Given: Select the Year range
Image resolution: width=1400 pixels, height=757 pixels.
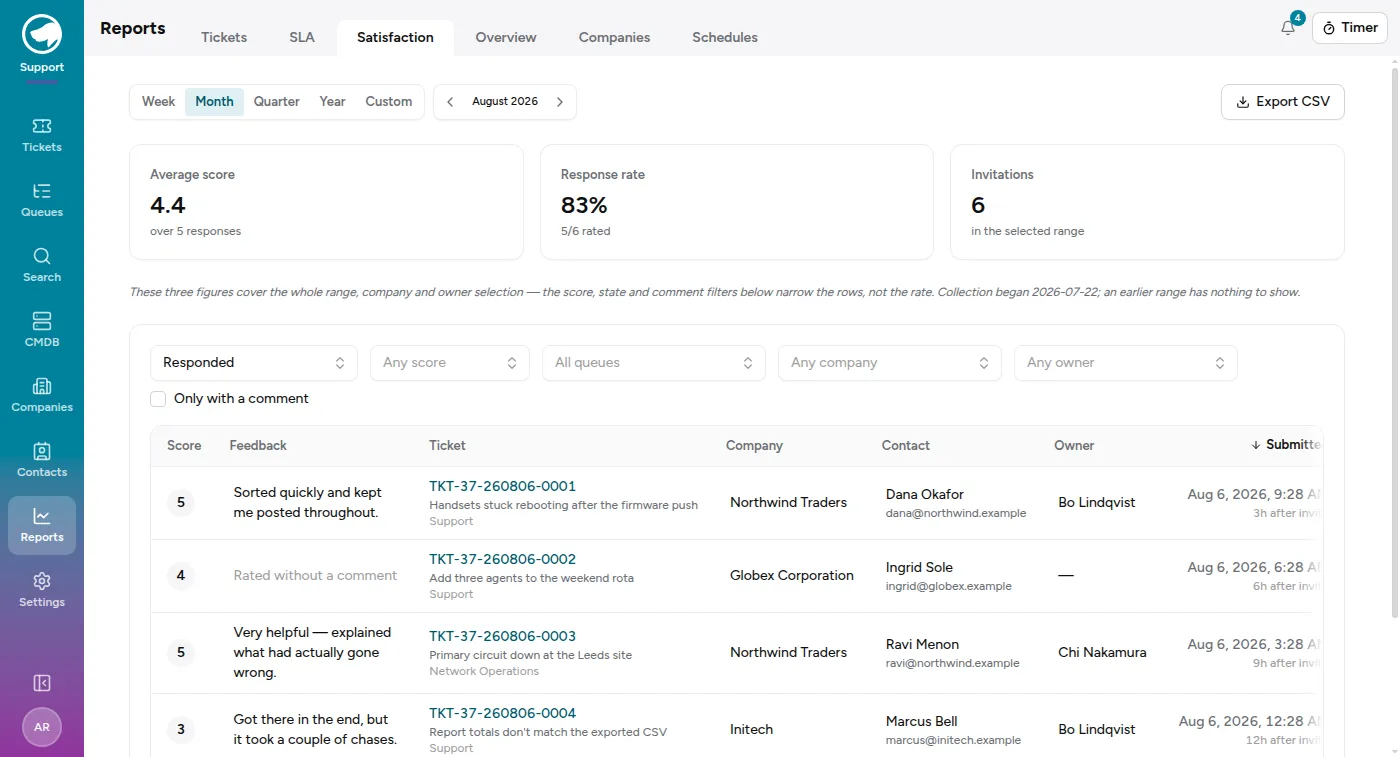Looking at the screenshot, I should (x=333, y=102).
